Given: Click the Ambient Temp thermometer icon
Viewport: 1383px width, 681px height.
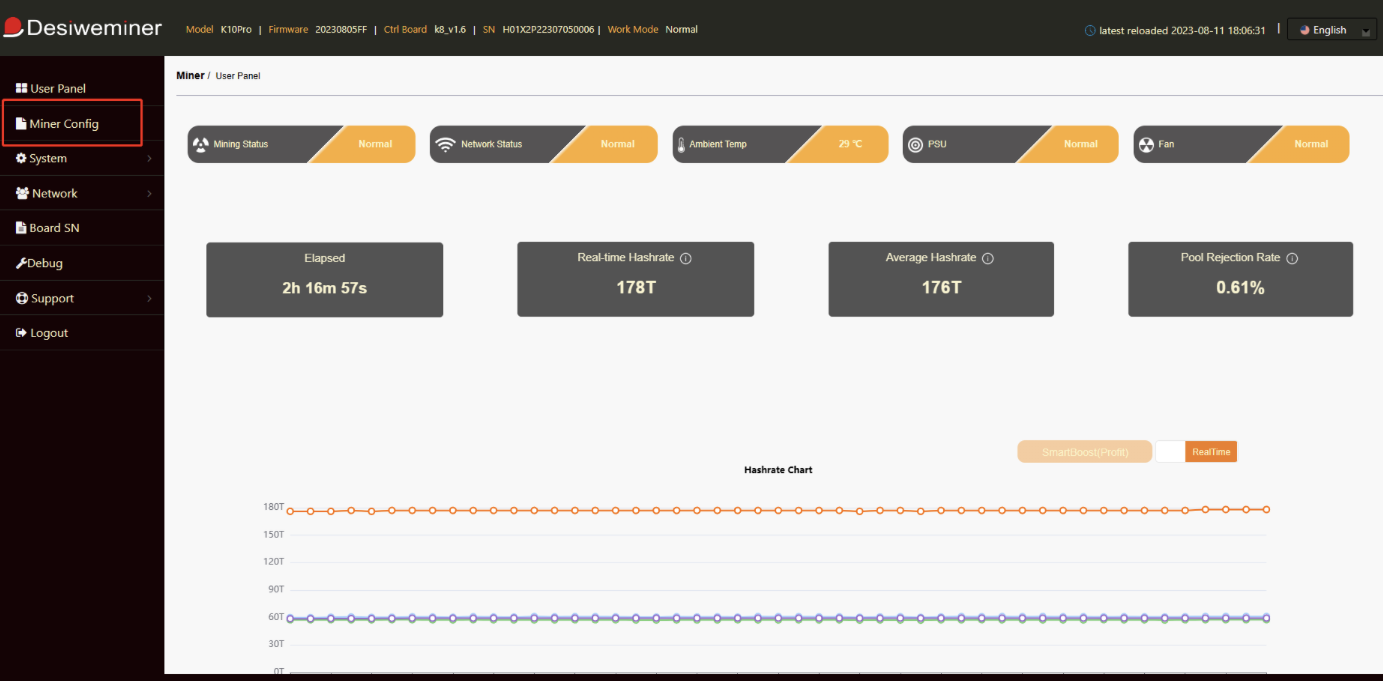Looking at the screenshot, I should point(682,143).
